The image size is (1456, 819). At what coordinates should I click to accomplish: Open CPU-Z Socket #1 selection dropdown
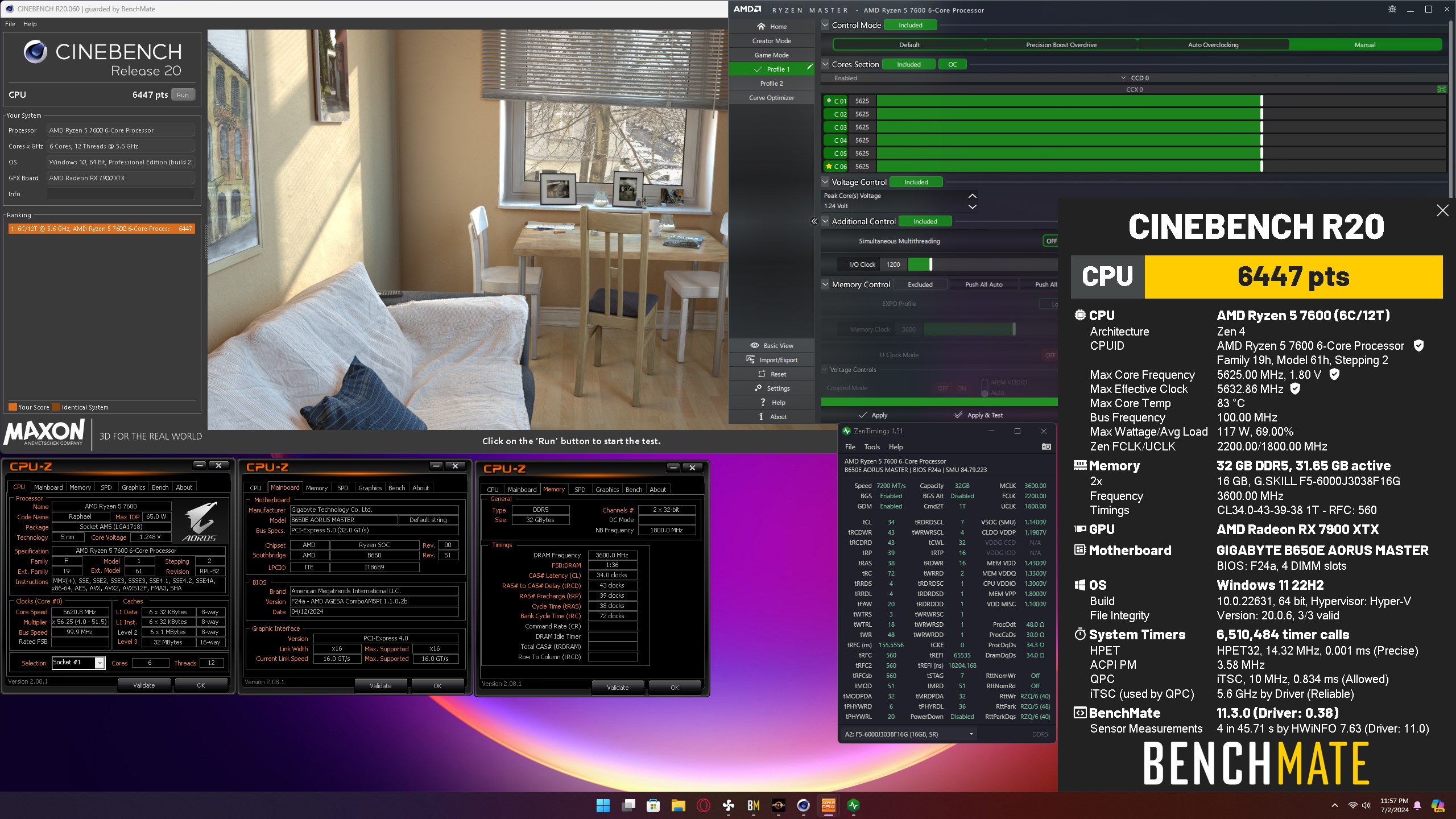click(100, 663)
